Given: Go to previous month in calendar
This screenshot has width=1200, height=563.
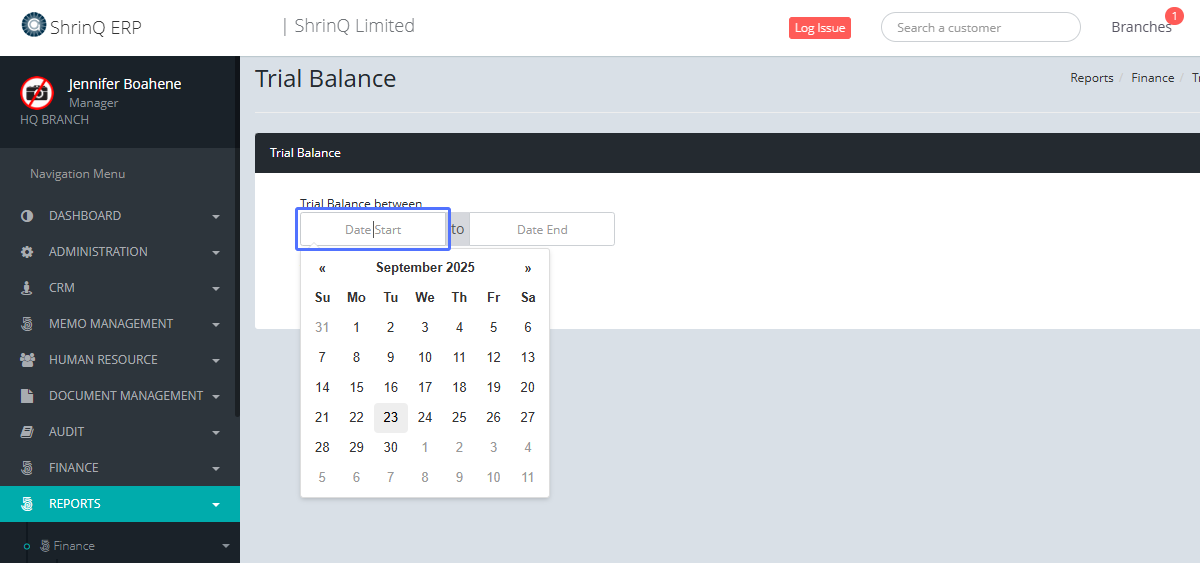Looking at the screenshot, I should point(322,268).
